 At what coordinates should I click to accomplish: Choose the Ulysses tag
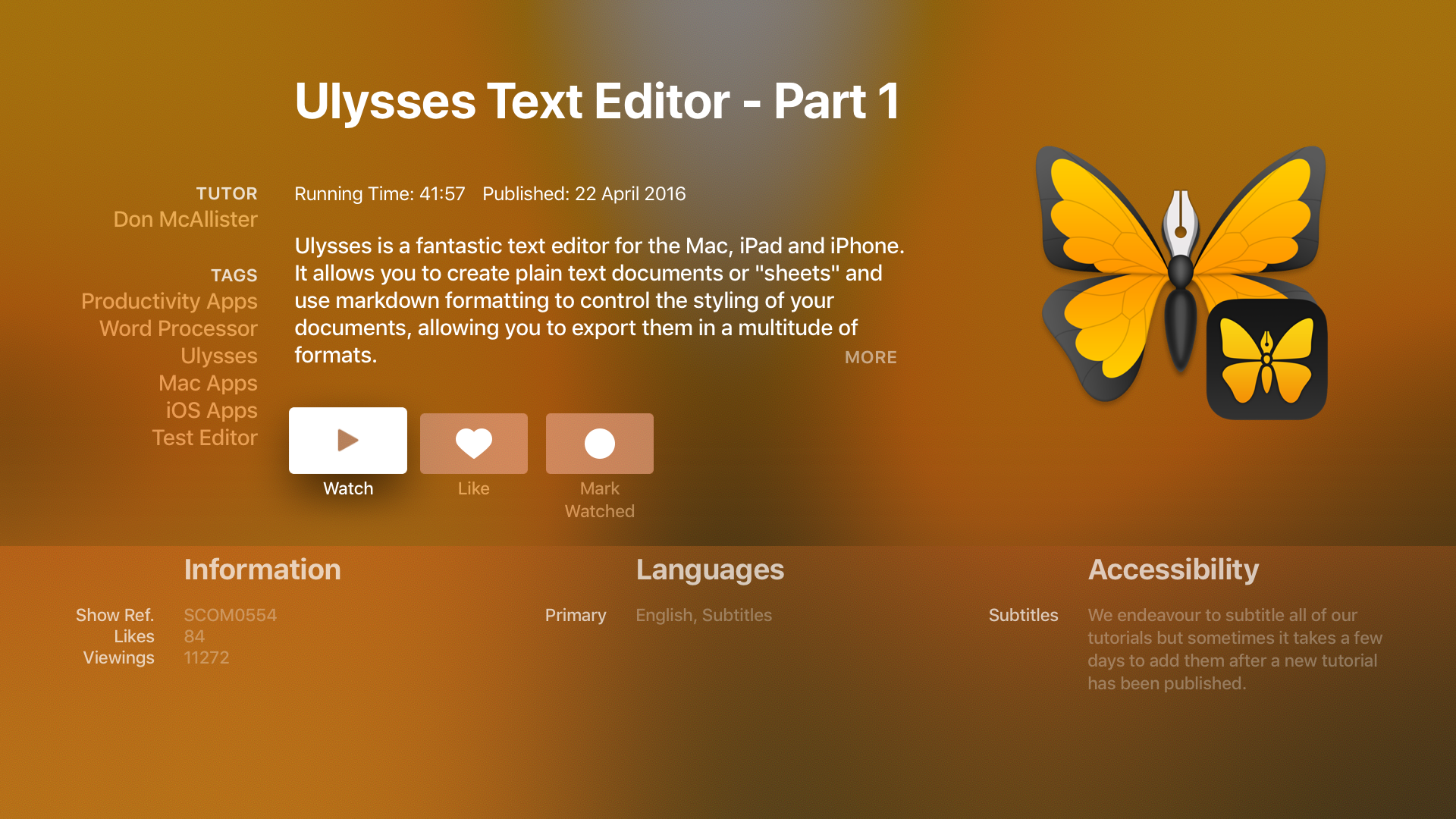[219, 356]
